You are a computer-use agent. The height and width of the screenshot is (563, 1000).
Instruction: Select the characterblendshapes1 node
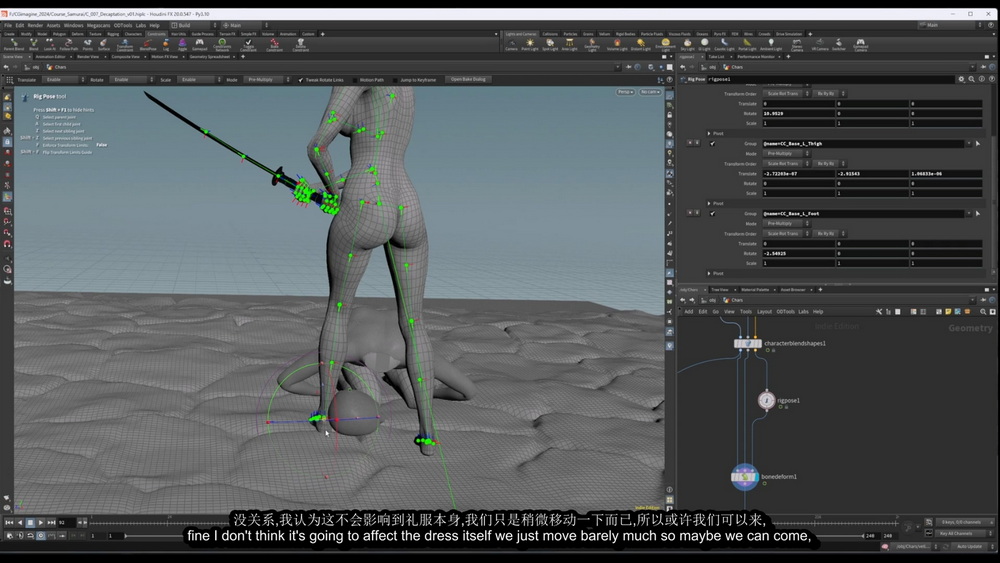point(747,344)
